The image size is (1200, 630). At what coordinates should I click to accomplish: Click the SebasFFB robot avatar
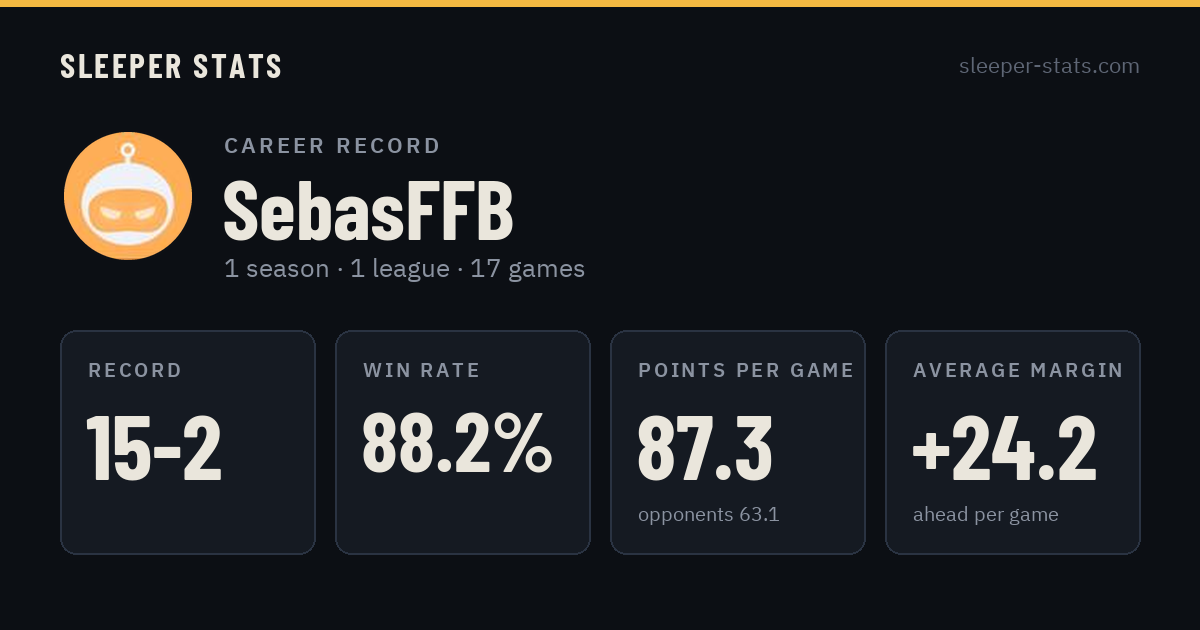128,196
